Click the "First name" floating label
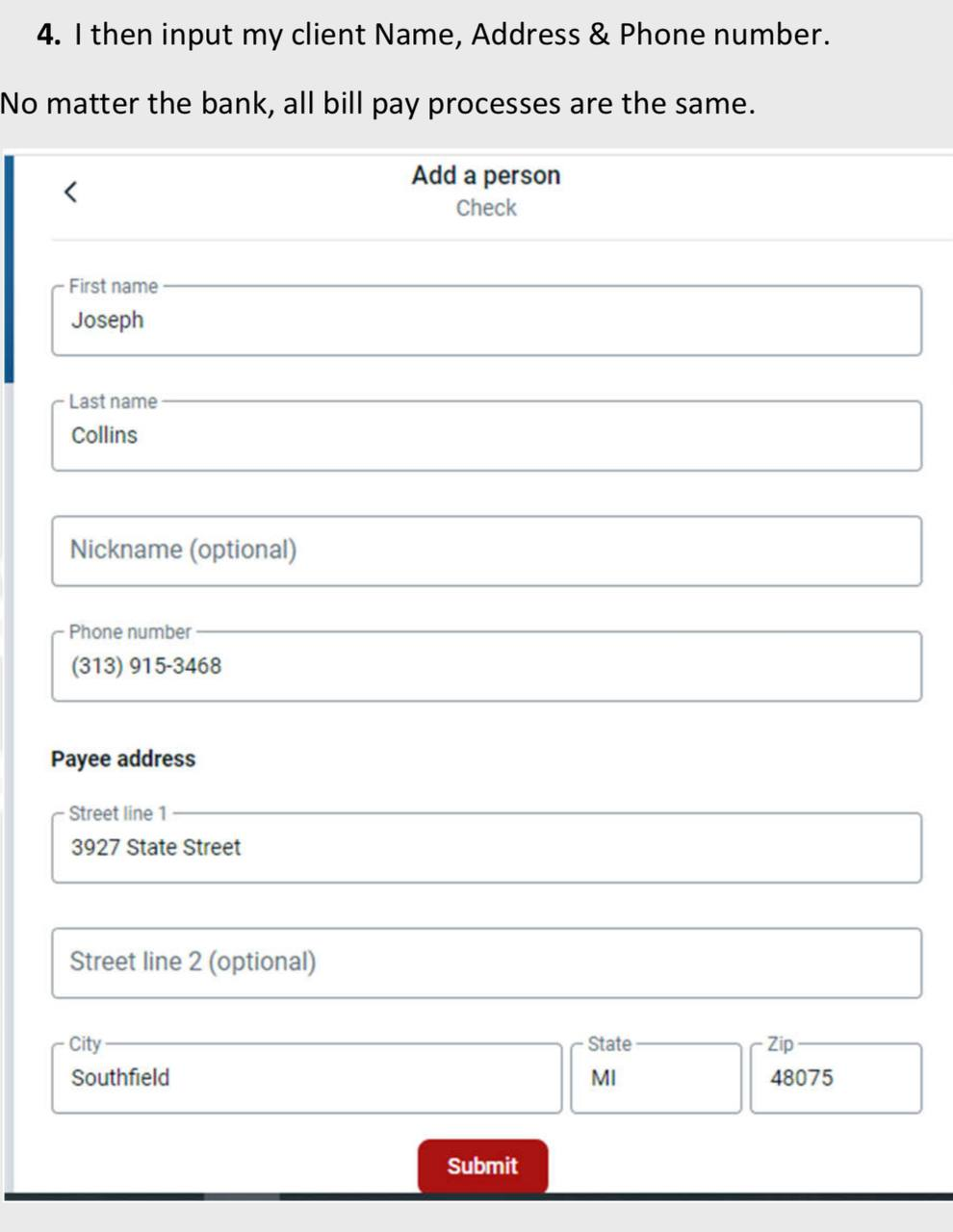 pyautogui.click(x=113, y=286)
